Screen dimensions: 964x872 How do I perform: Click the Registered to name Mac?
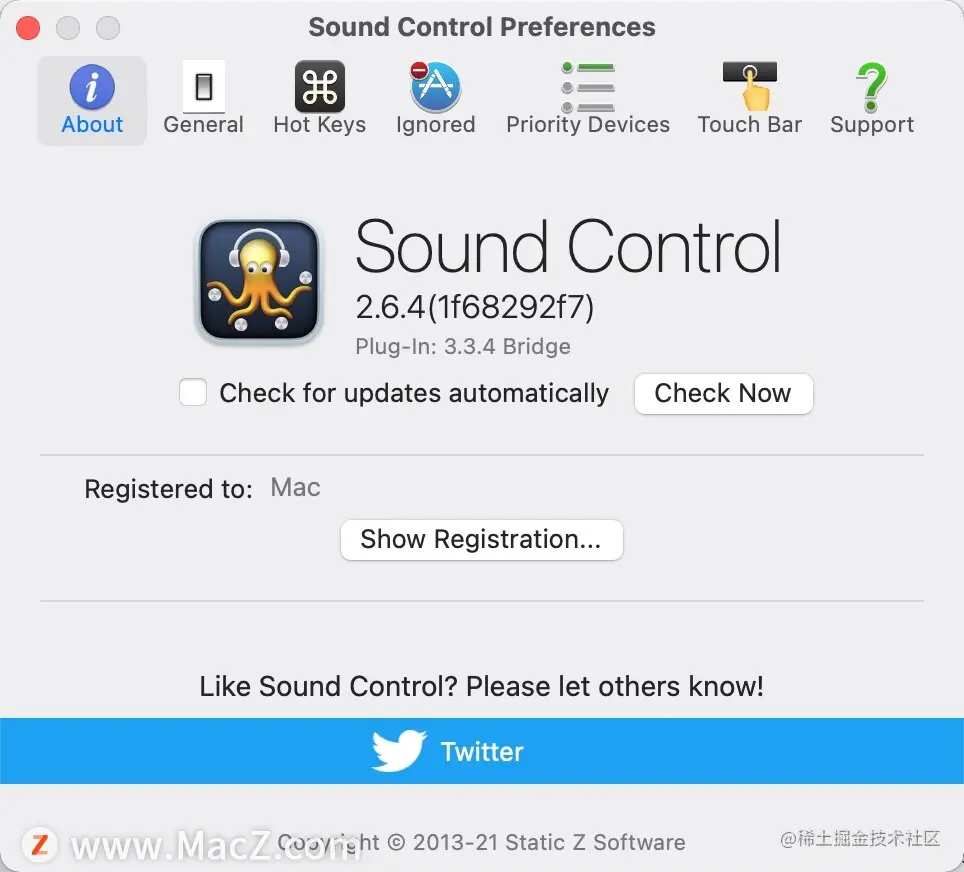click(x=296, y=488)
